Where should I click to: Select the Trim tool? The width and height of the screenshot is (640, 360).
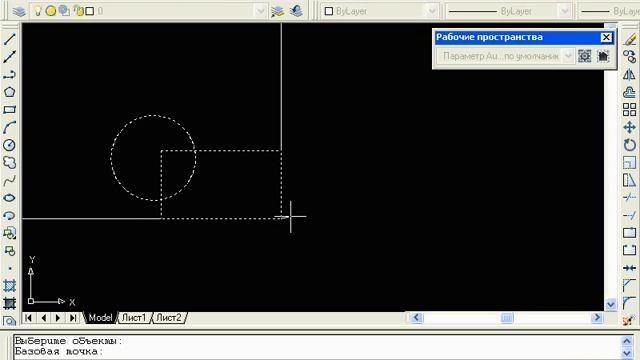pyautogui.click(x=629, y=198)
